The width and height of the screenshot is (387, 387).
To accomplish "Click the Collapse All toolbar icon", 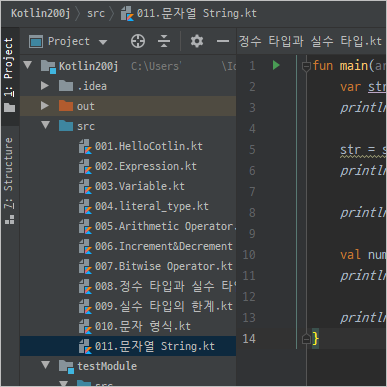I will pos(164,41).
